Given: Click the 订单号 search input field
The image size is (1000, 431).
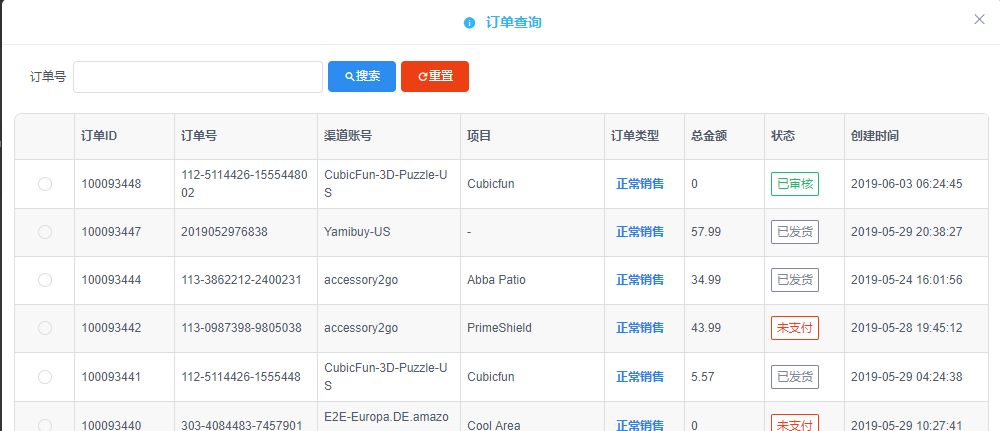Looking at the screenshot, I should point(198,77).
